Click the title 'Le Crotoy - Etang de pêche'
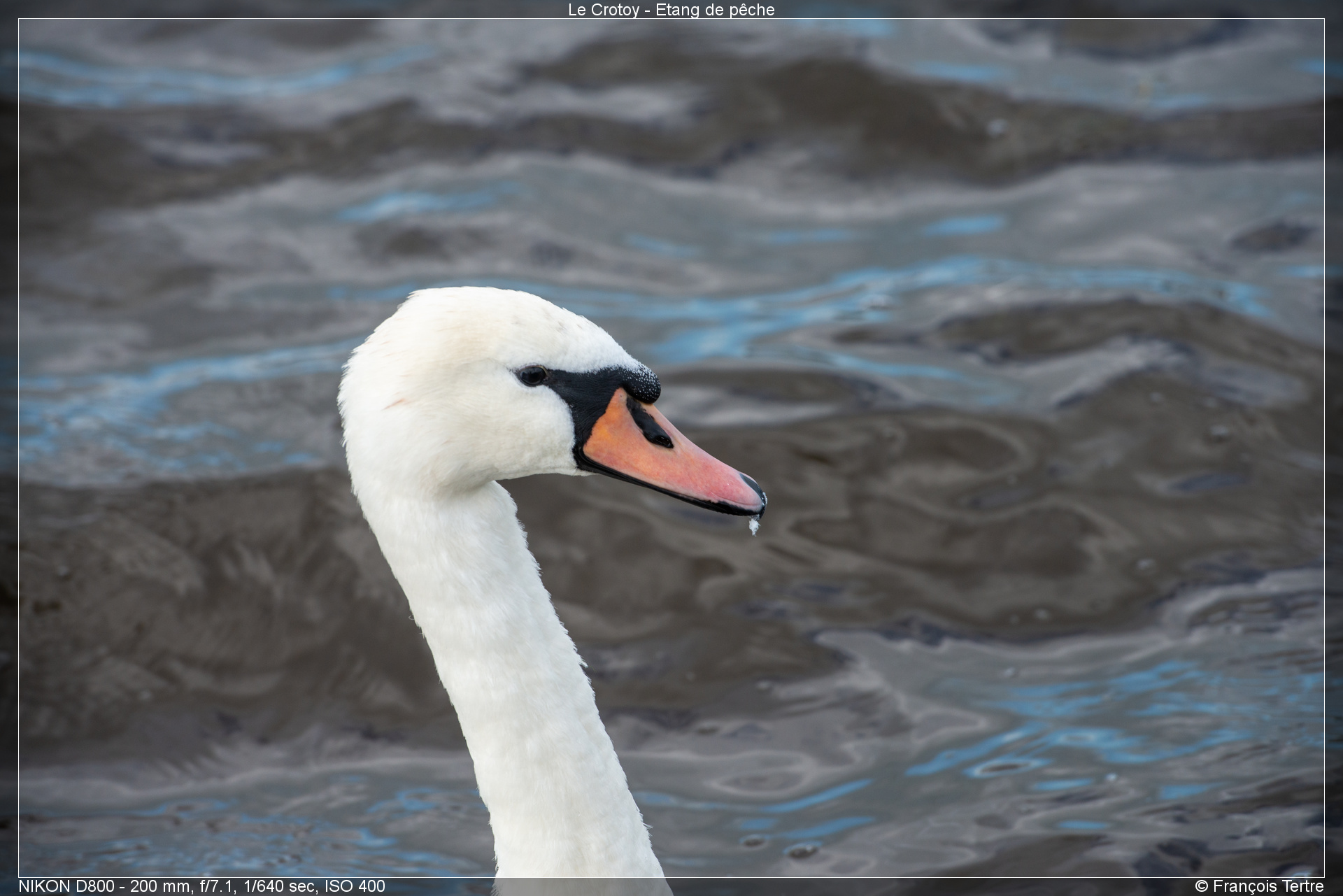 pyautogui.click(x=671, y=10)
